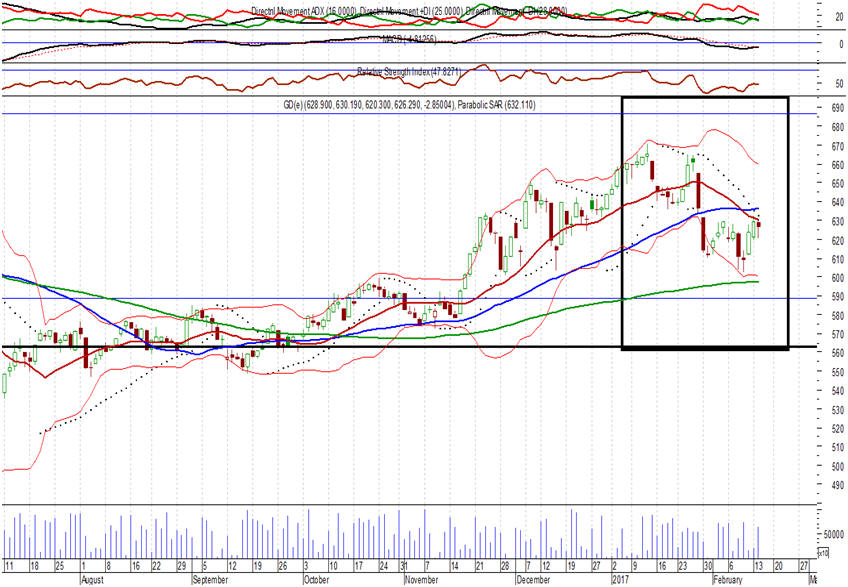Click the date label 30 on time axis
Viewport: 848px width, 587px height.
(x=708, y=566)
